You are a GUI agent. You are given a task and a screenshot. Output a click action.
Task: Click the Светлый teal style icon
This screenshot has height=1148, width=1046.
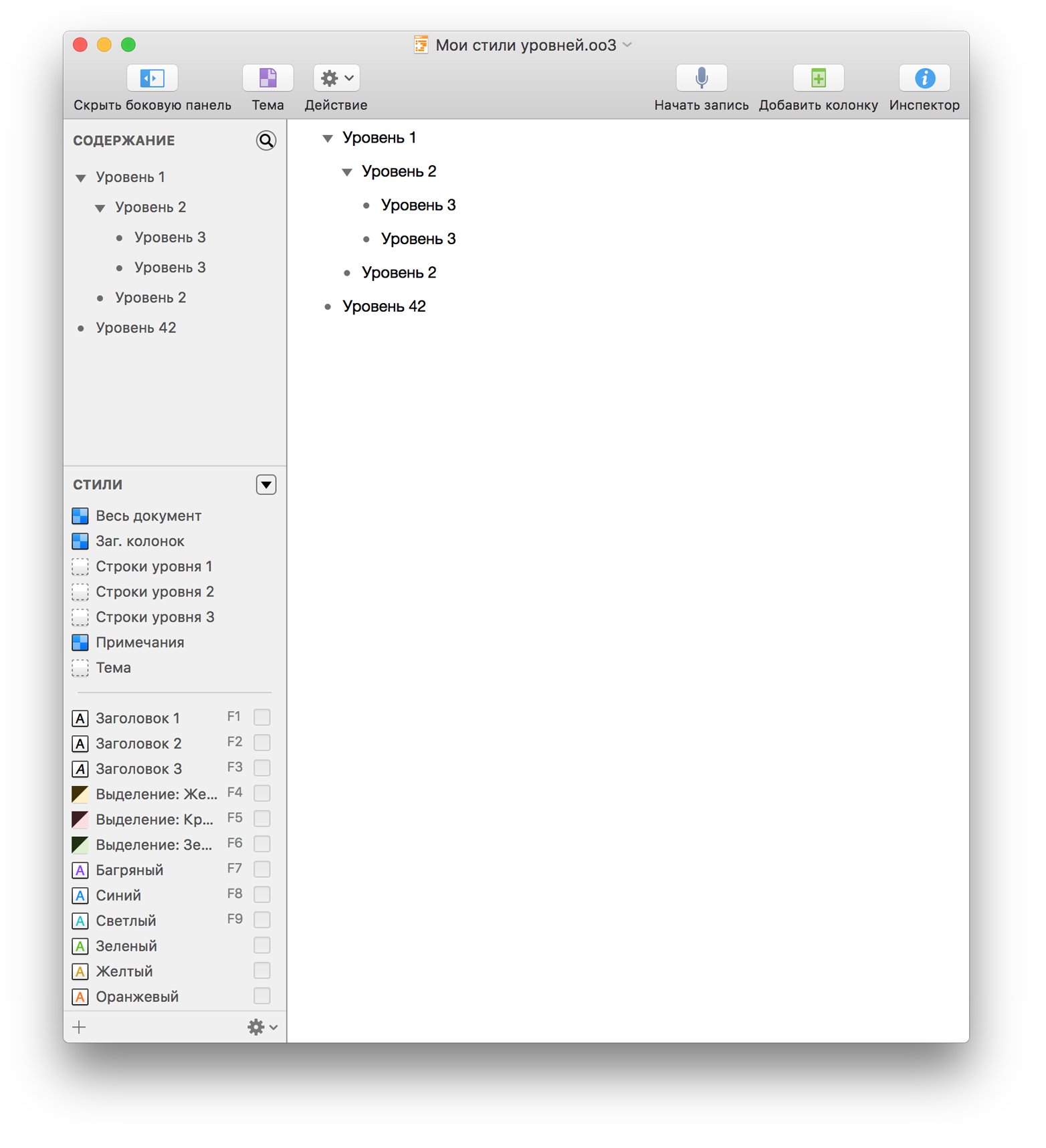80,921
